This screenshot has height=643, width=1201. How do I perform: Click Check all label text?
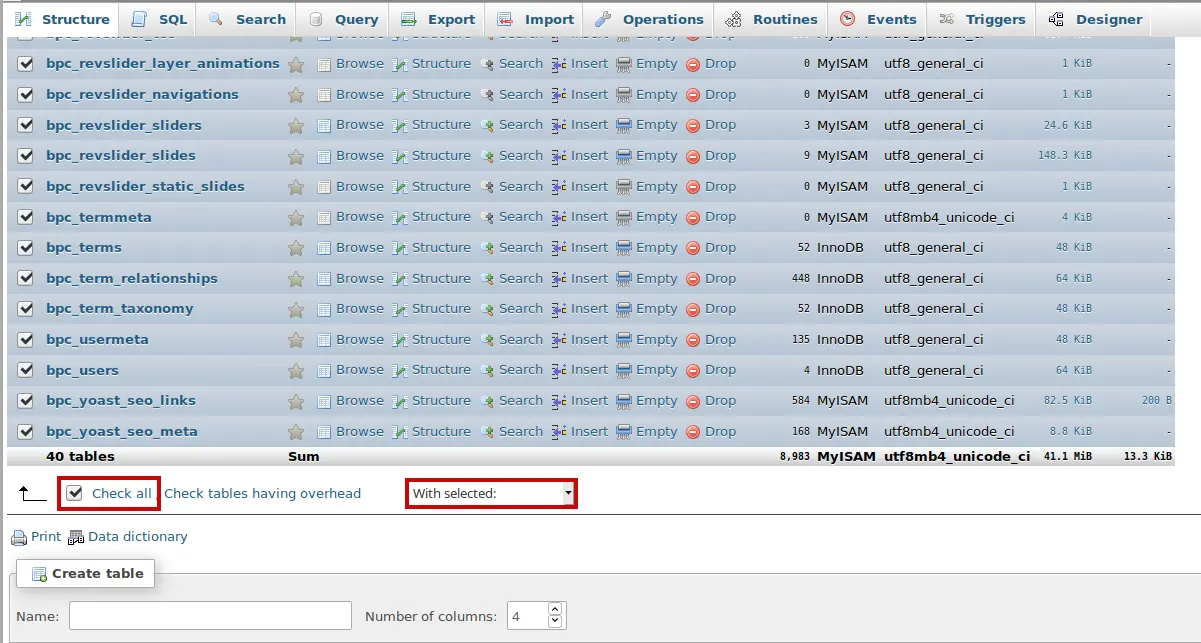pos(122,493)
